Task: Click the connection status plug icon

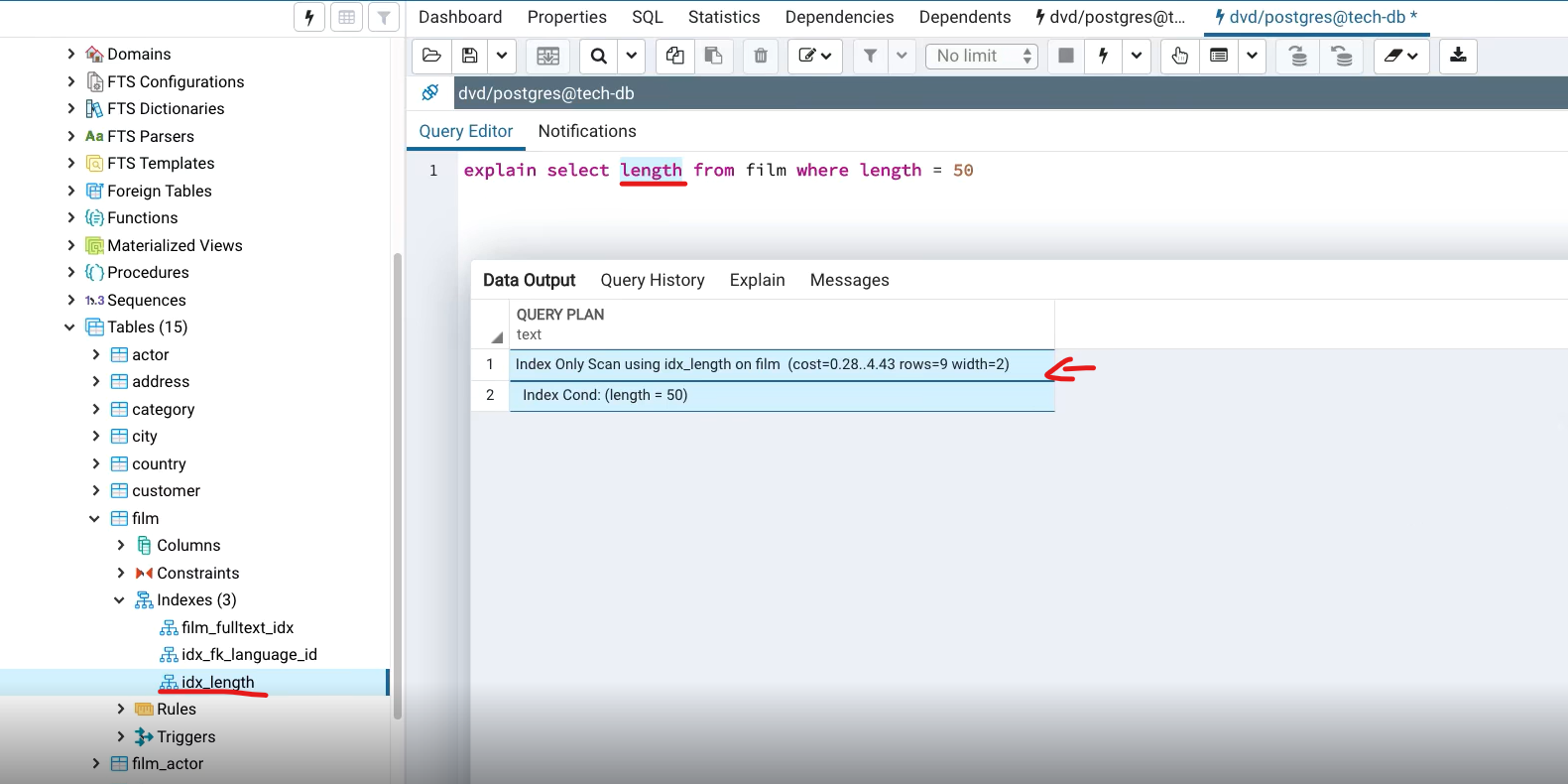Action: point(430,92)
